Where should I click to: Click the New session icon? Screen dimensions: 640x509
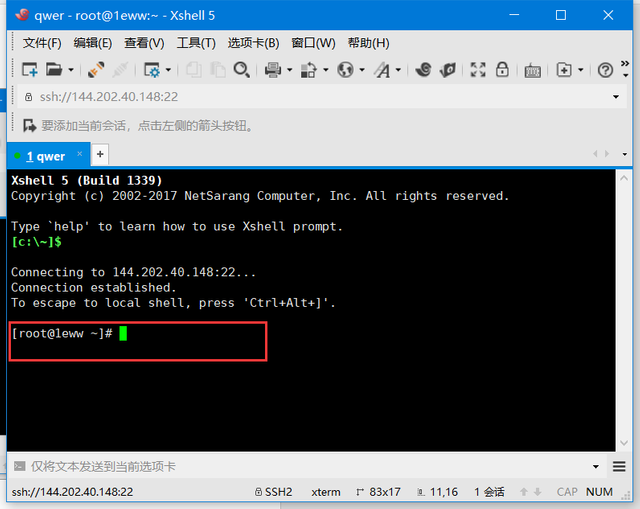pyautogui.click(x=29, y=70)
